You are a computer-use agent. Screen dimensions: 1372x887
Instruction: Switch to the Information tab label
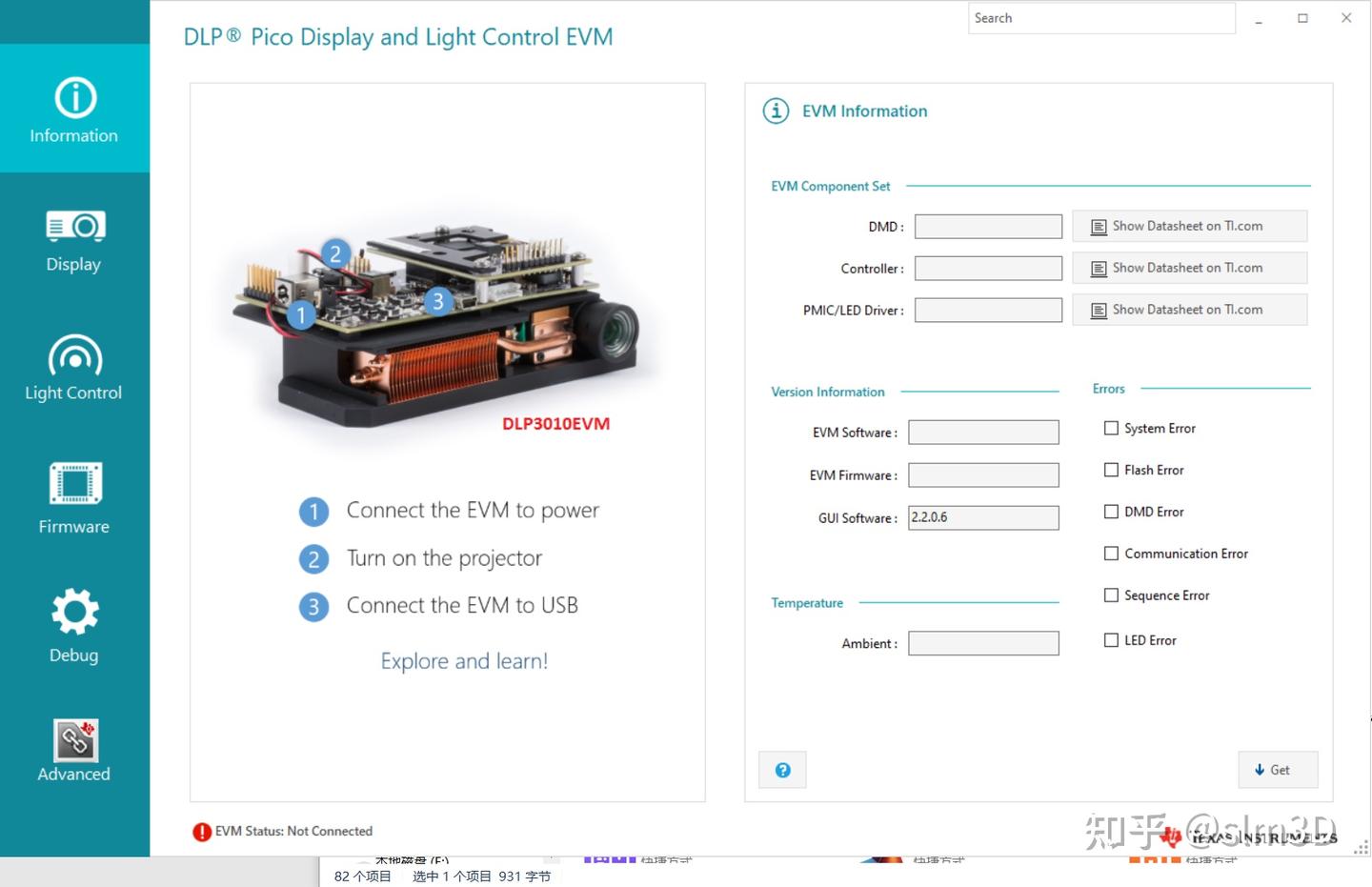pyautogui.click(x=74, y=136)
